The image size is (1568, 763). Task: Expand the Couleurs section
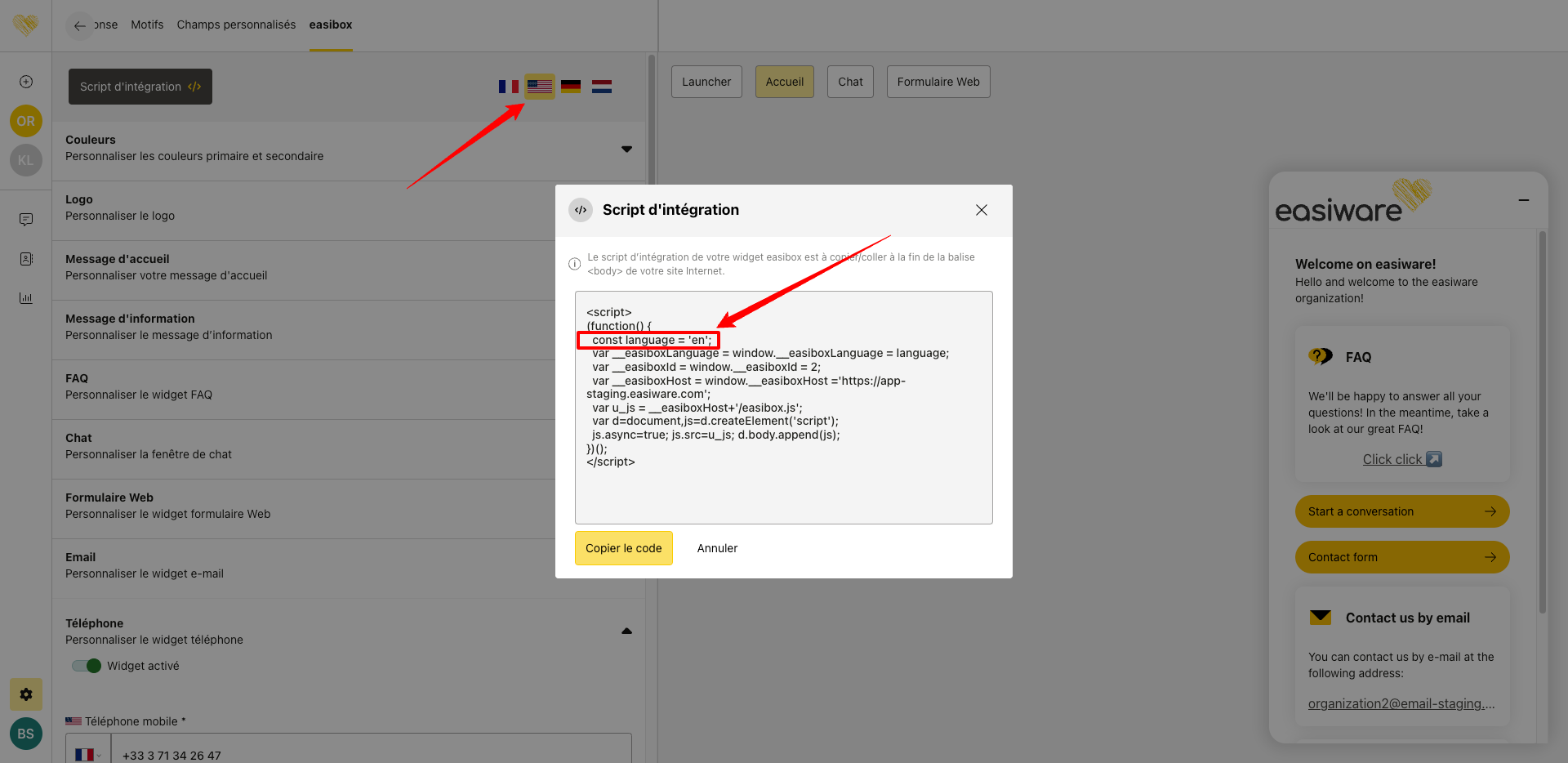pyautogui.click(x=626, y=149)
